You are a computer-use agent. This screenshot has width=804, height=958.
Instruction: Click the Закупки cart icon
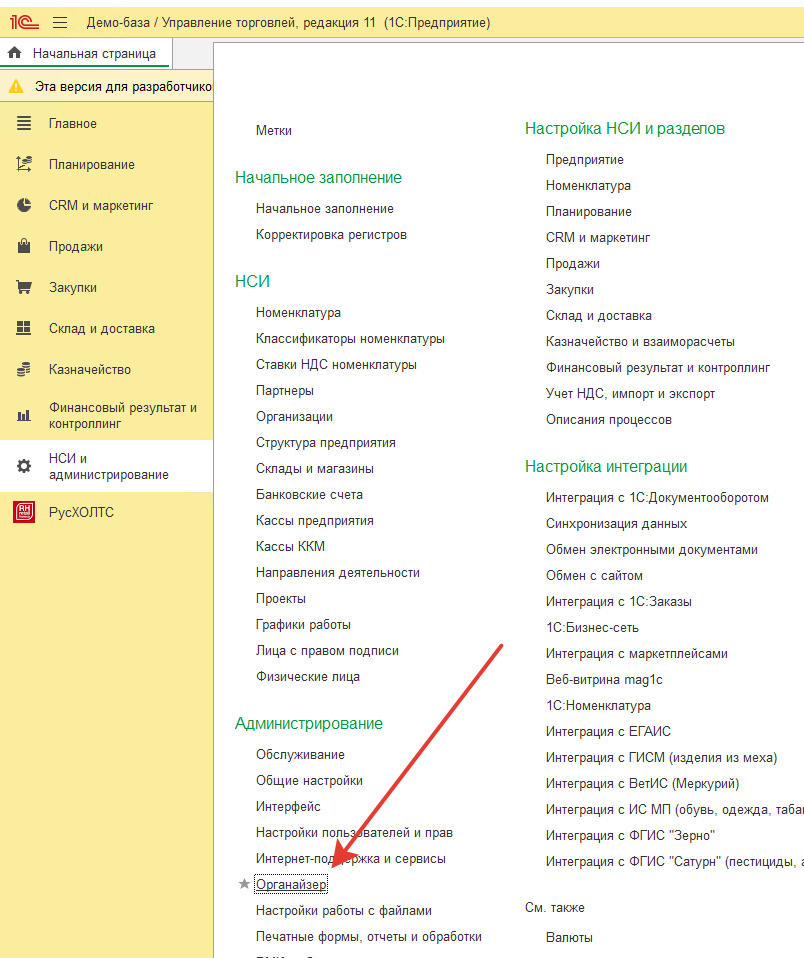pos(24,287)
